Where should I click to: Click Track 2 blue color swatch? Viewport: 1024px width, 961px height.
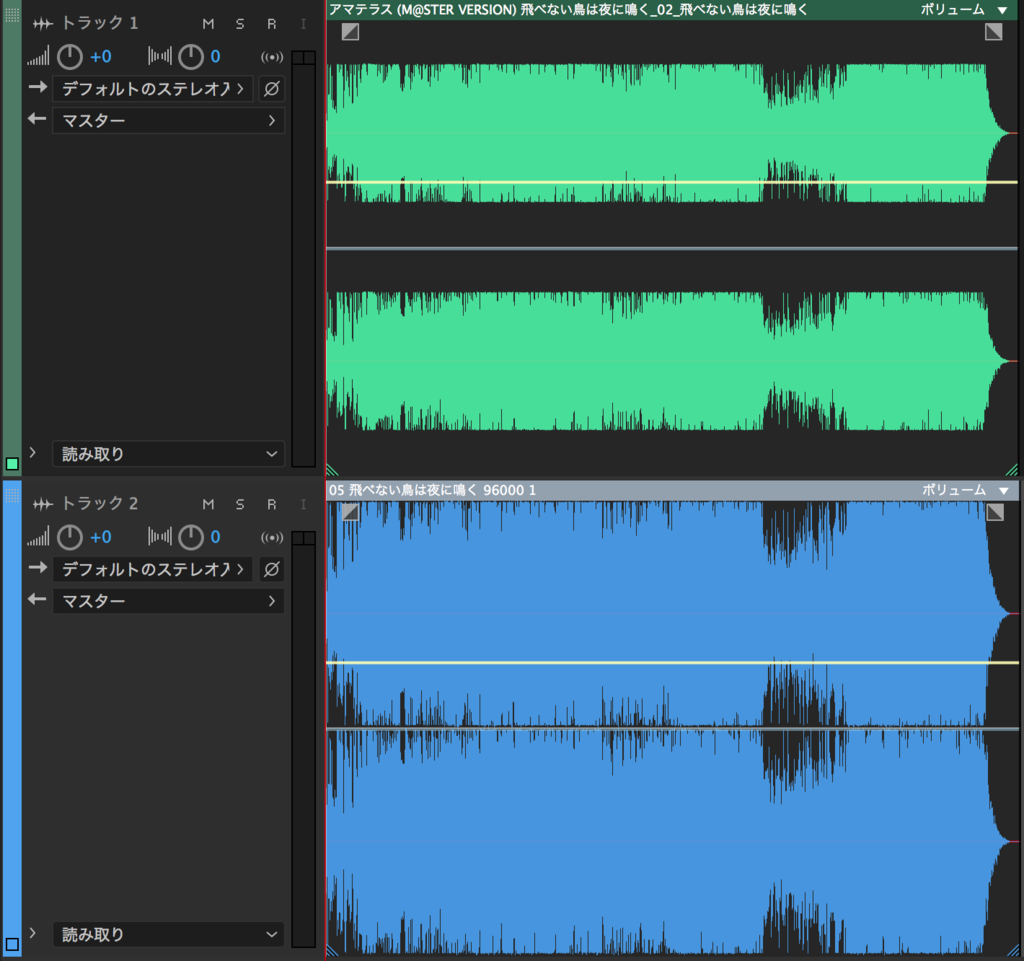click(12, 945)
